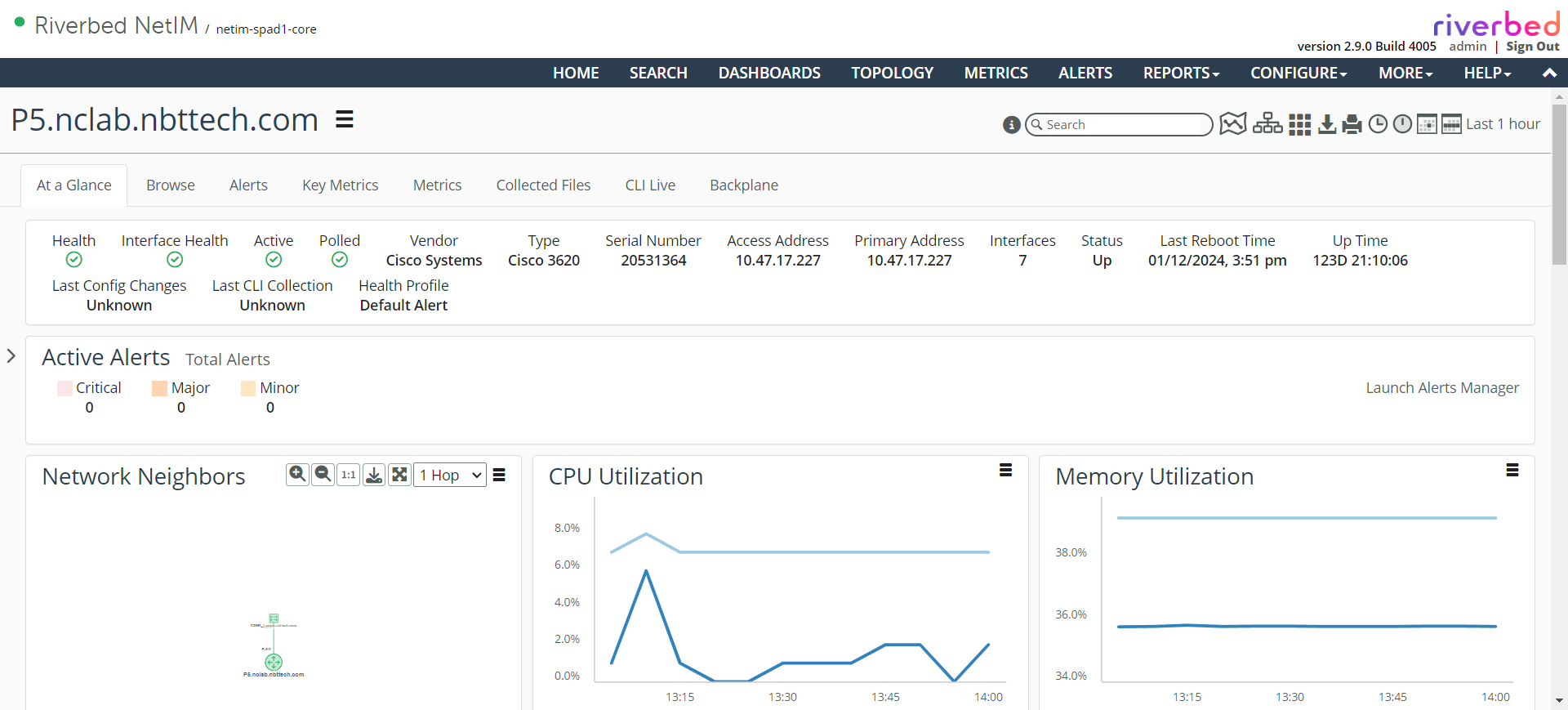The height and width of the screenshot is (710, 1568).
Task: Zoom out on the Network Neighbors map
Action: [323, 475]
